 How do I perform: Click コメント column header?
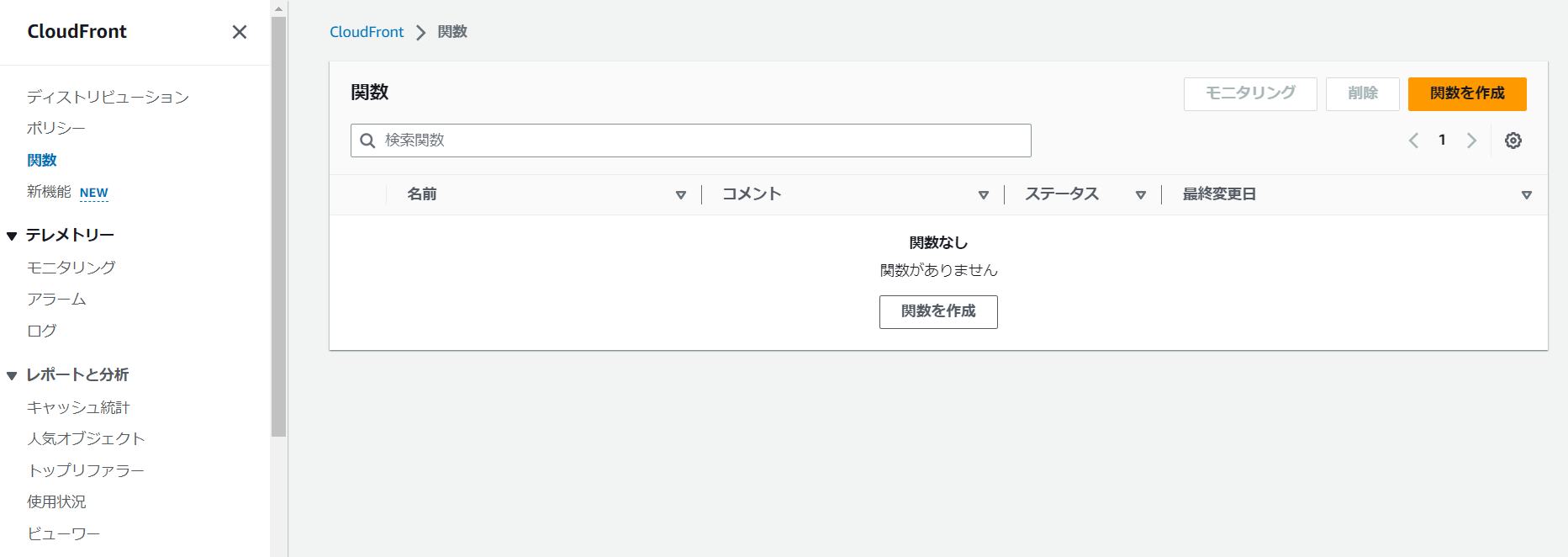click(752, 194)
